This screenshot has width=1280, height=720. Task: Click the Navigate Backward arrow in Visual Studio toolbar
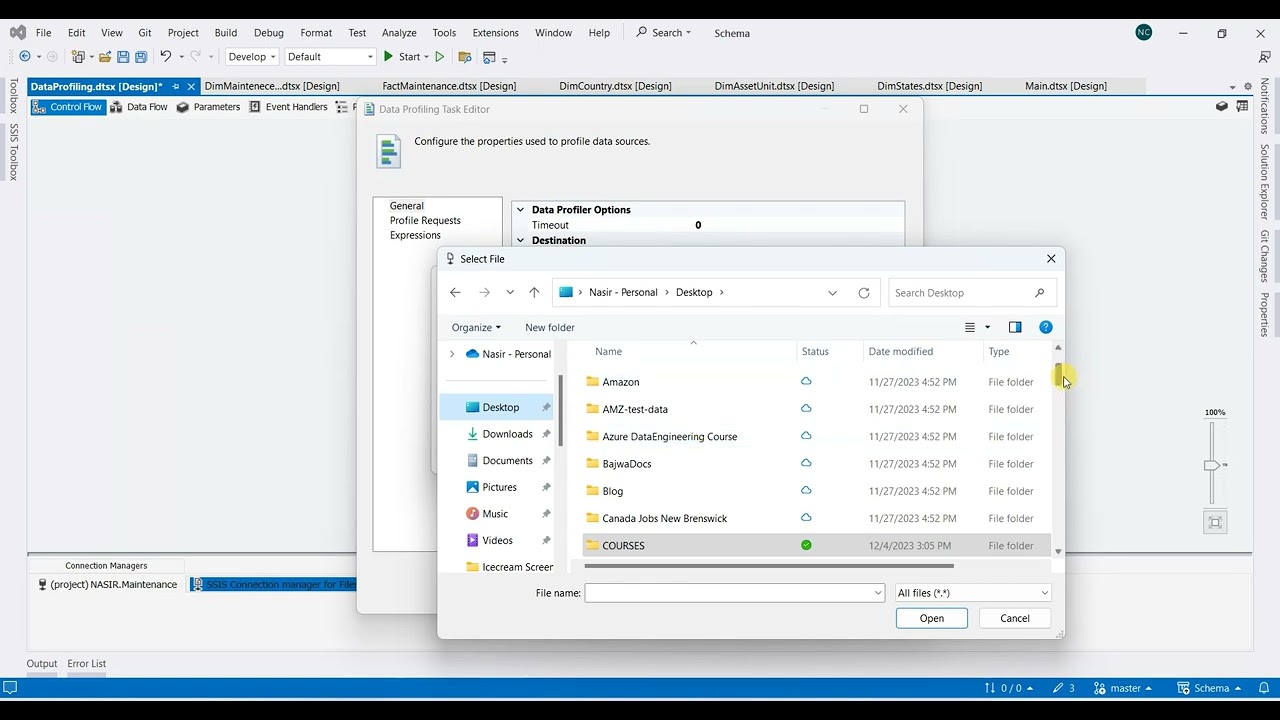point(25,57)
